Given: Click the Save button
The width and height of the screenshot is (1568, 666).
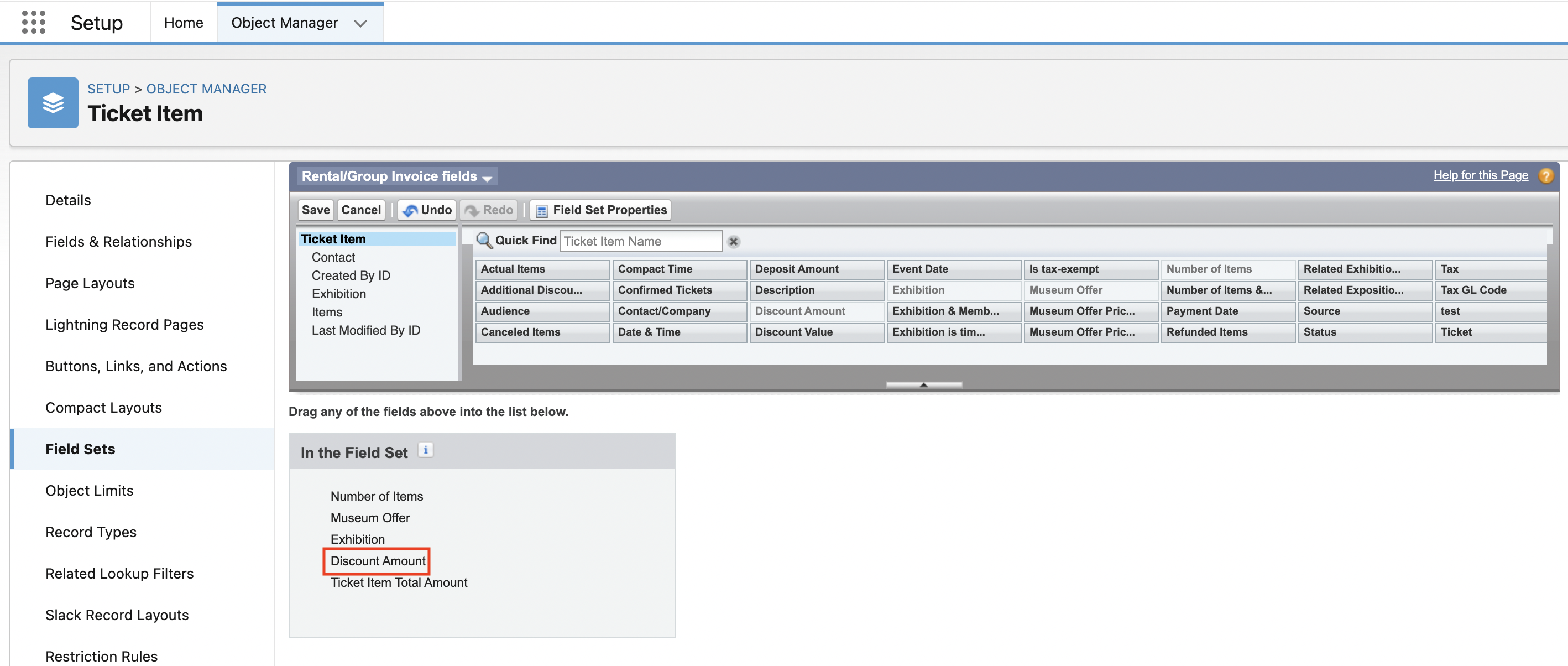Looking at the screenshot, I should pyautogui.click(x=315, y=210).
